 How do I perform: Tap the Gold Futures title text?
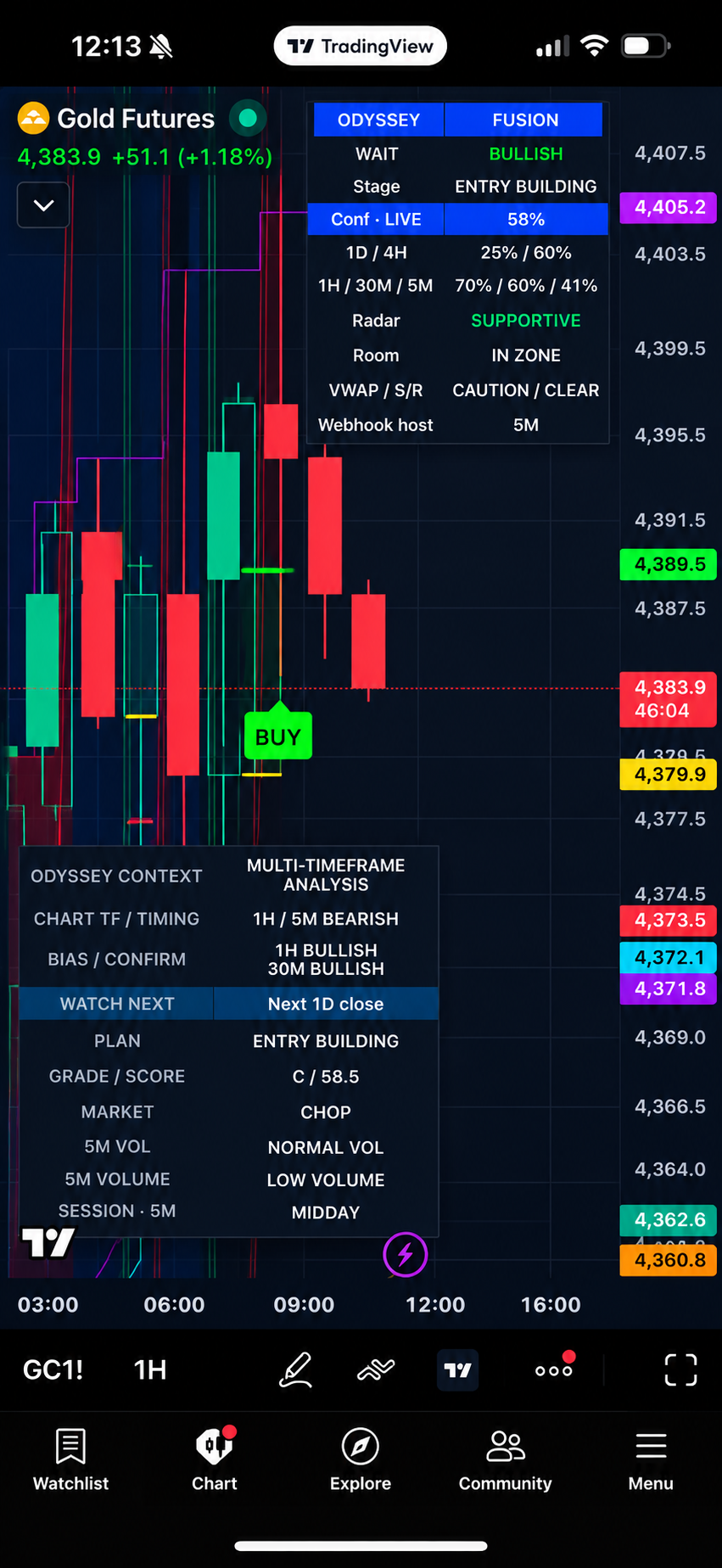tap(136, 118)
